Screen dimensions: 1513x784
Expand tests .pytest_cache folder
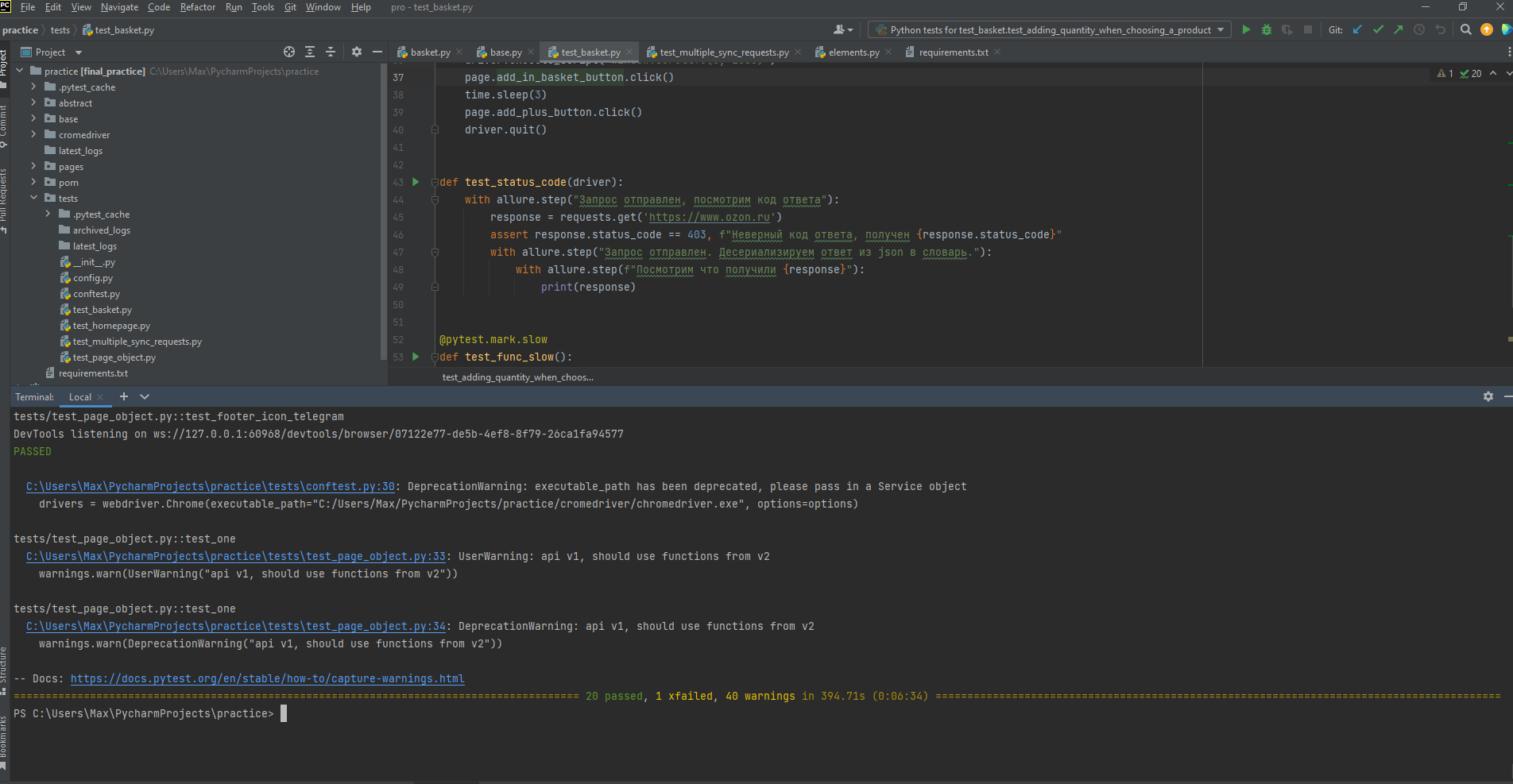pyautogui.click(x=48, y=214)
